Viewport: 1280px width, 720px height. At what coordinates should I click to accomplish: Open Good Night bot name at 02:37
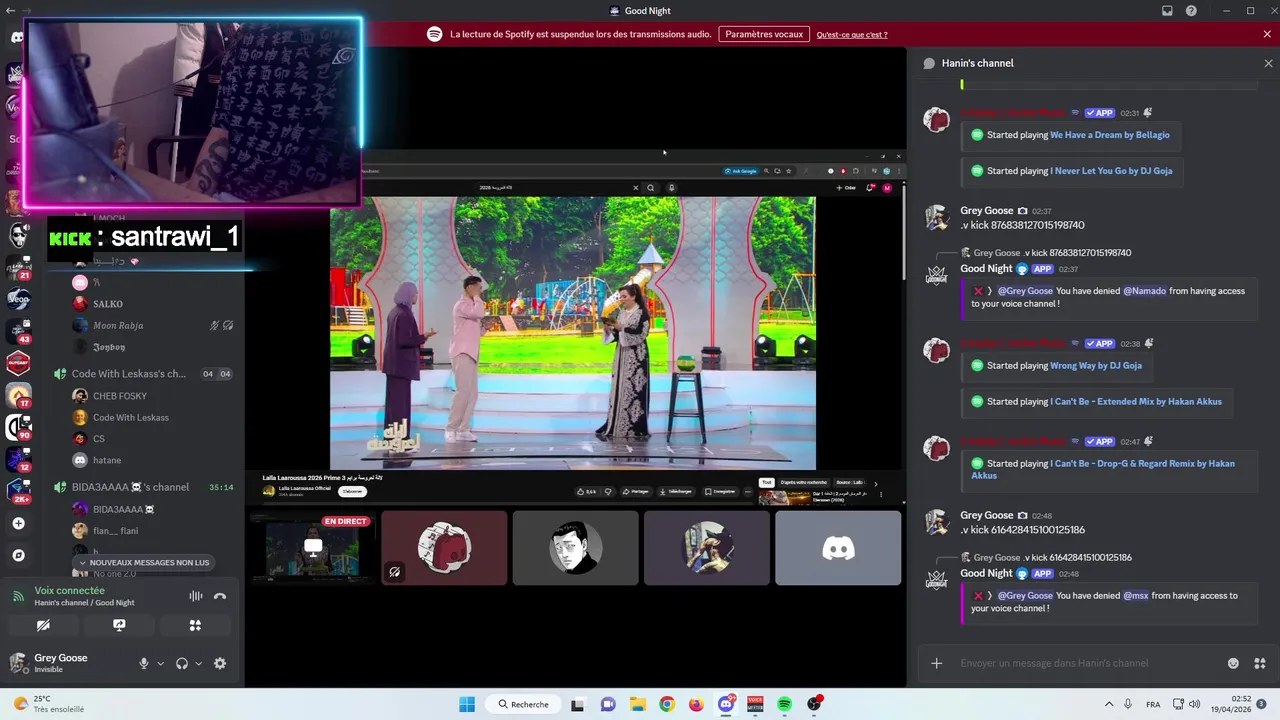pyautogui.click(x=986, y=269)
